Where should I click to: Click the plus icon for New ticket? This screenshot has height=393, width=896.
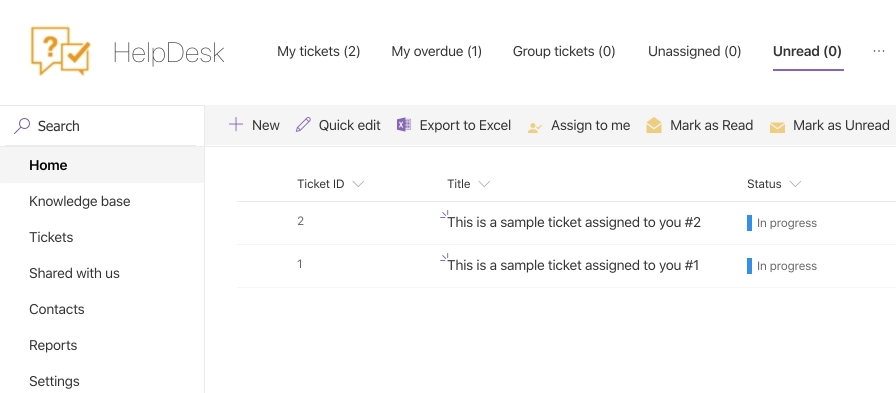click(235, 125)
